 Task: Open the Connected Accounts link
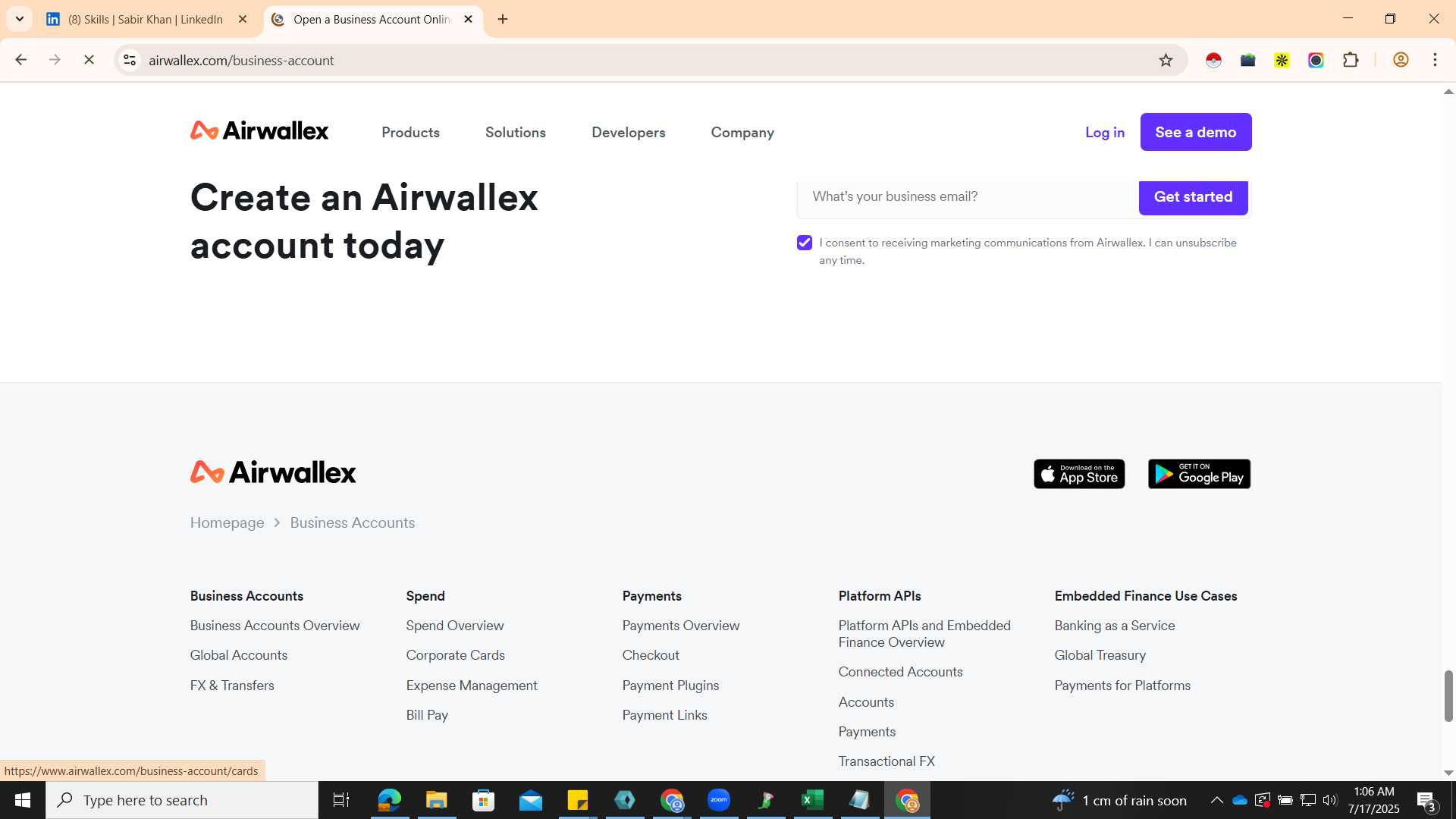[x=901, y=672]
